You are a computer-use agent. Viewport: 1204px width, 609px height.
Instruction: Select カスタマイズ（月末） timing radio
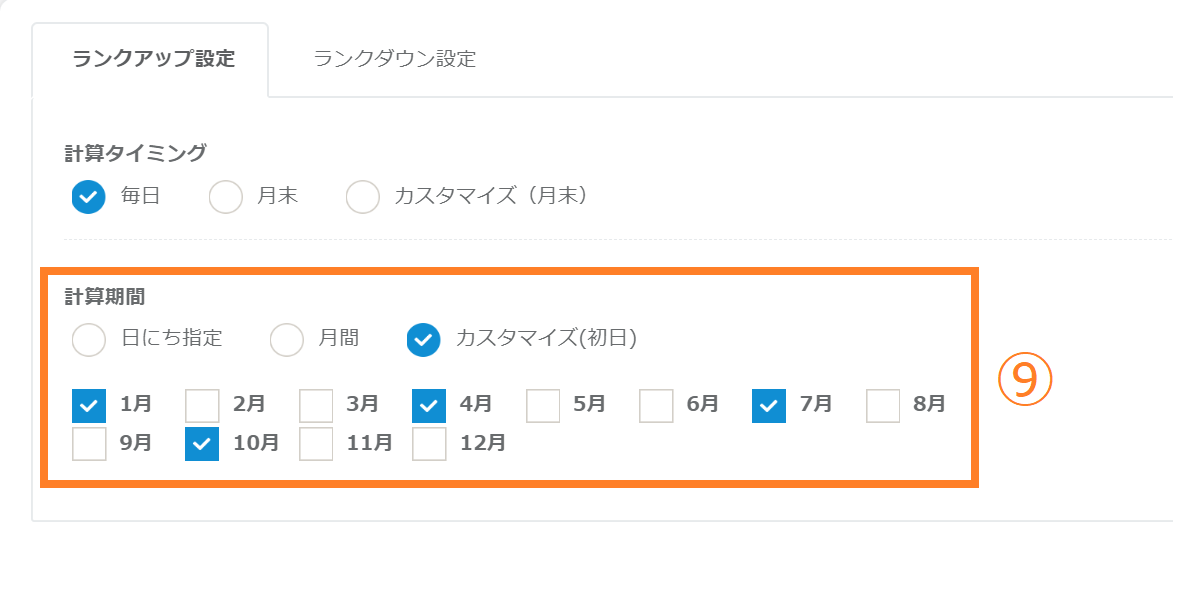[x=363, y=197]
